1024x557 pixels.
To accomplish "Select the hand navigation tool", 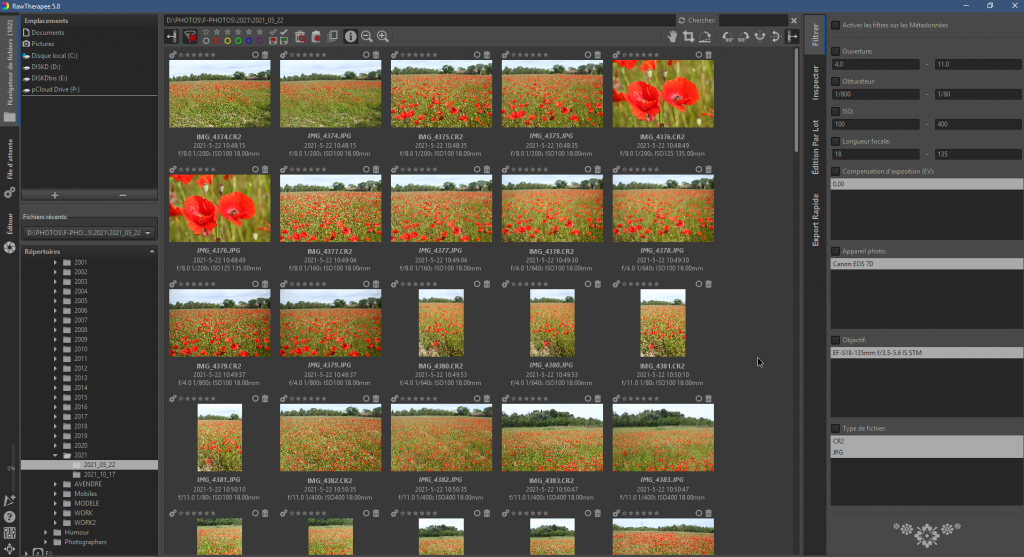I will [x=672, y=37].
